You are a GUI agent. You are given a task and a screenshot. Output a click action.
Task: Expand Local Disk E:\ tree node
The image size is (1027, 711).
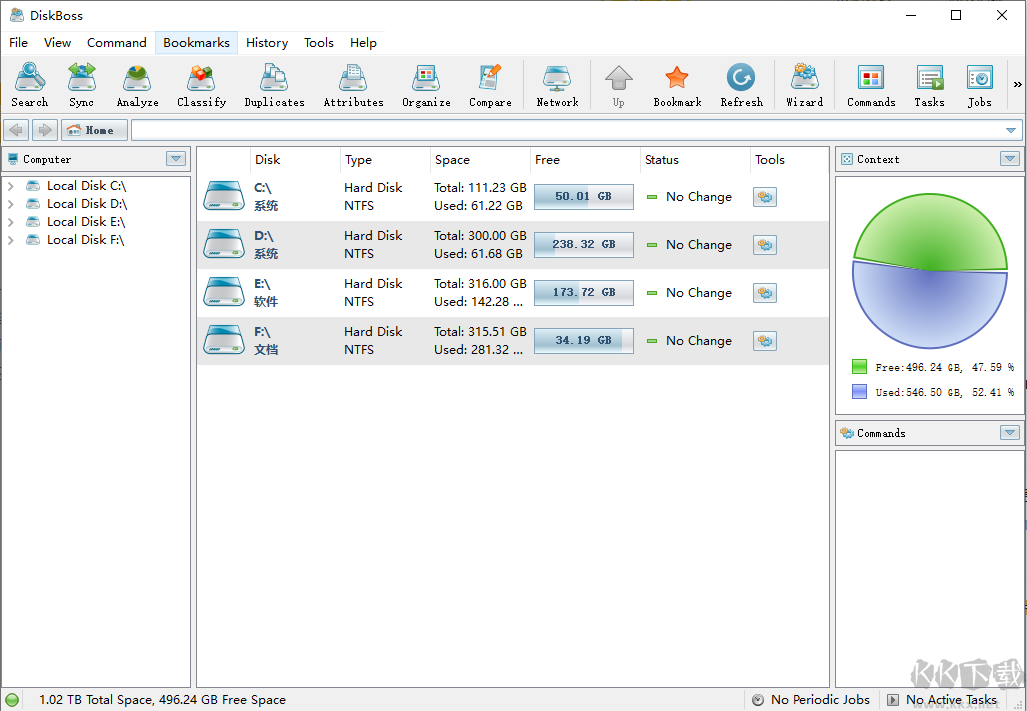10,222
